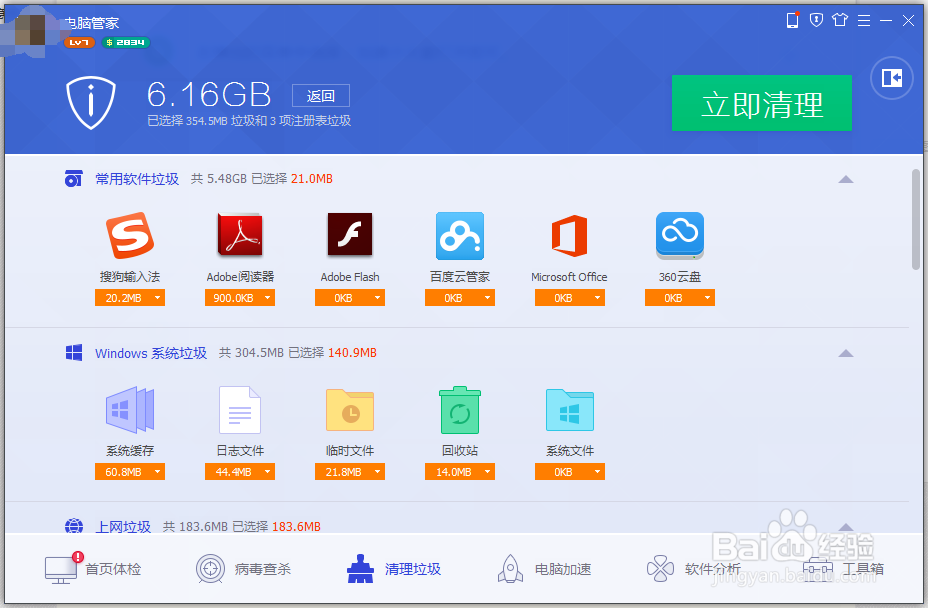This screenshot has width=928, height=608.
Task: Click the 回收站 recycle bin icon
Action: pos(460,410)
